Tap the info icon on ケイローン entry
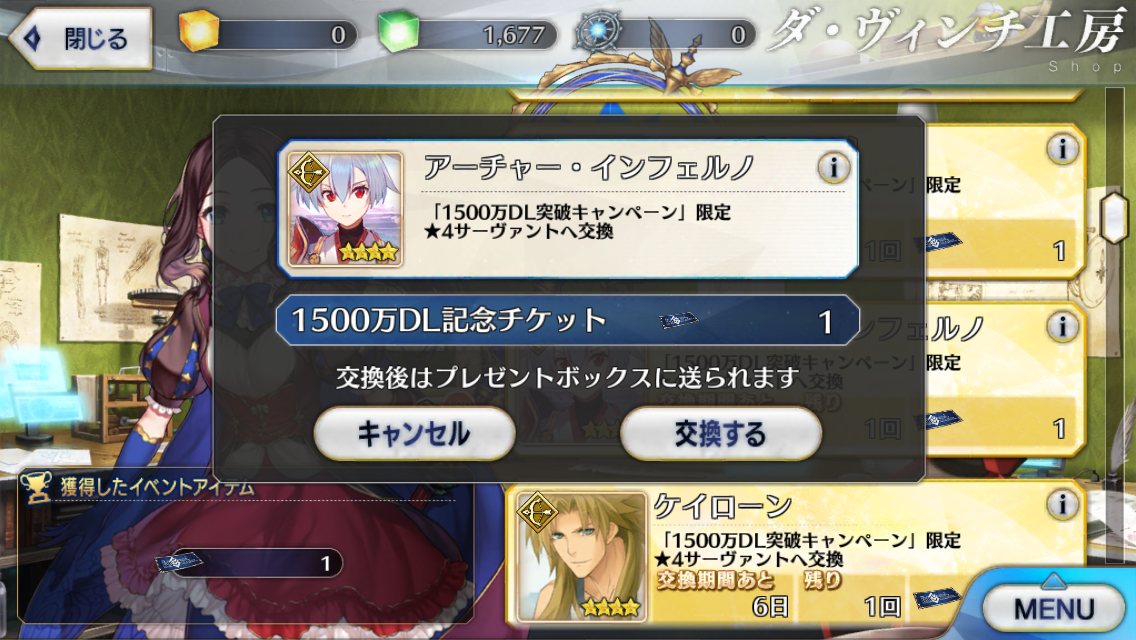1136x640 pixels. pyautogui.click(x=1062, y=503)
